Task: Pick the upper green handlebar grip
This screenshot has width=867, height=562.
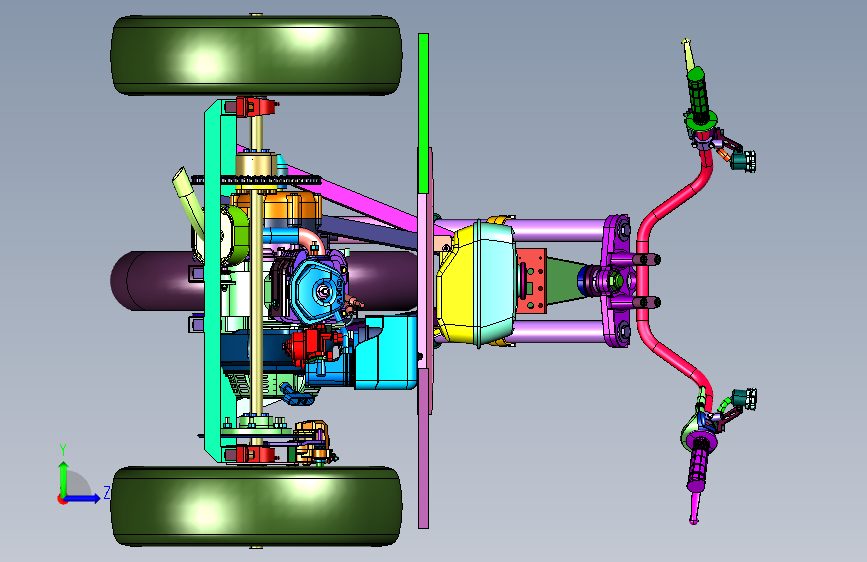Action: click(698, 95)
